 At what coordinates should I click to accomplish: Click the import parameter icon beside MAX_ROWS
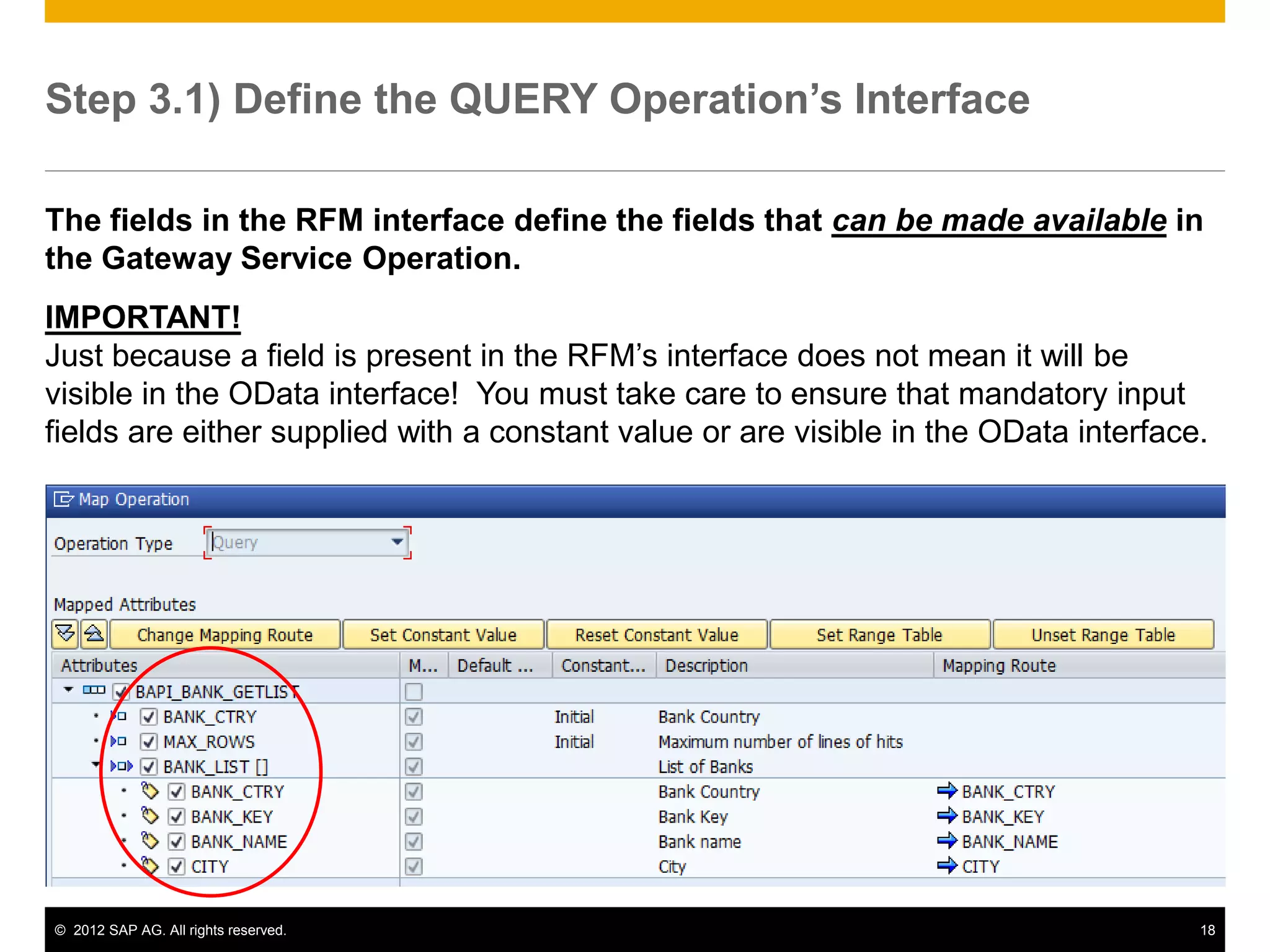point(118,741)
